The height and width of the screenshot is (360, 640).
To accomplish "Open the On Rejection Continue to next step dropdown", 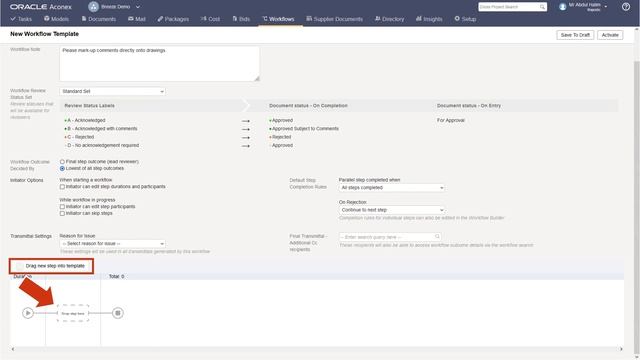I will (392, 210).
